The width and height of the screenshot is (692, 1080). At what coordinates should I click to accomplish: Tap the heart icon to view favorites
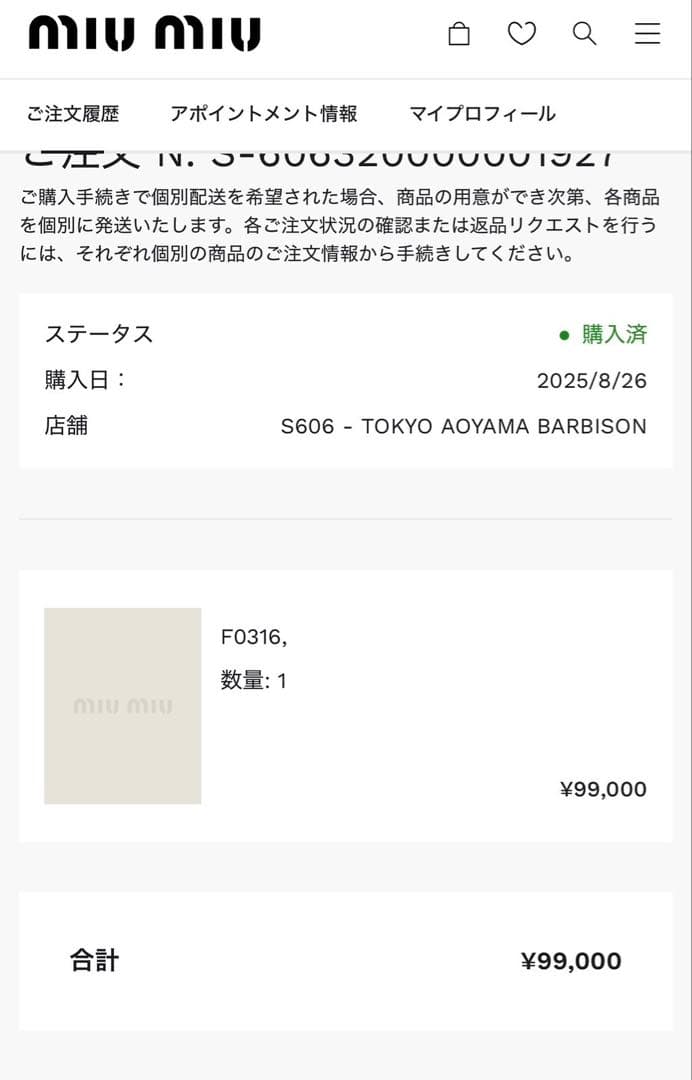point(521,33)
